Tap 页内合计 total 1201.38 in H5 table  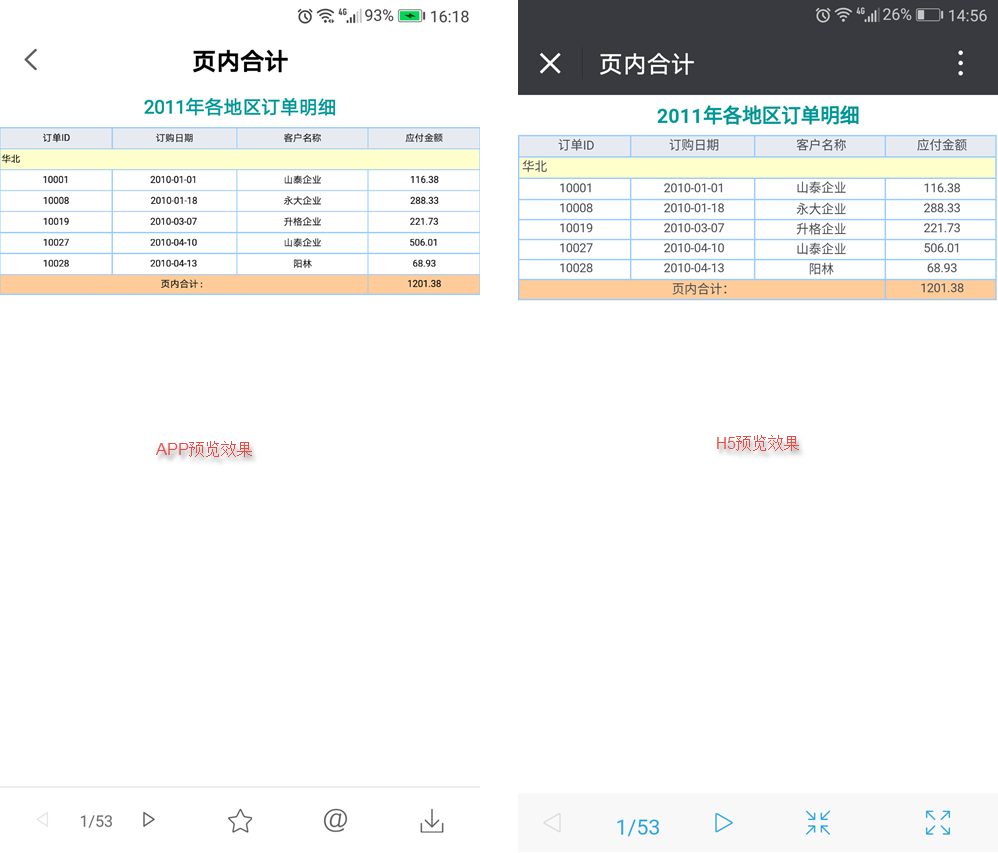(x=941, y=289)
